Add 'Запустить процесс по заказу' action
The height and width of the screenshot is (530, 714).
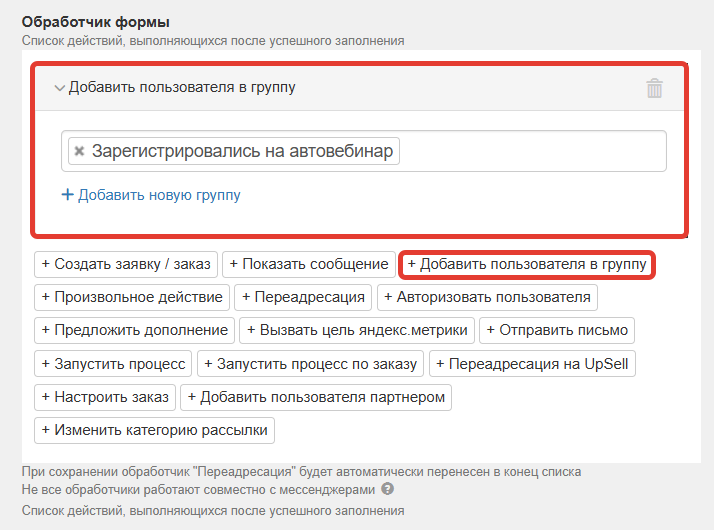(310, 364)
